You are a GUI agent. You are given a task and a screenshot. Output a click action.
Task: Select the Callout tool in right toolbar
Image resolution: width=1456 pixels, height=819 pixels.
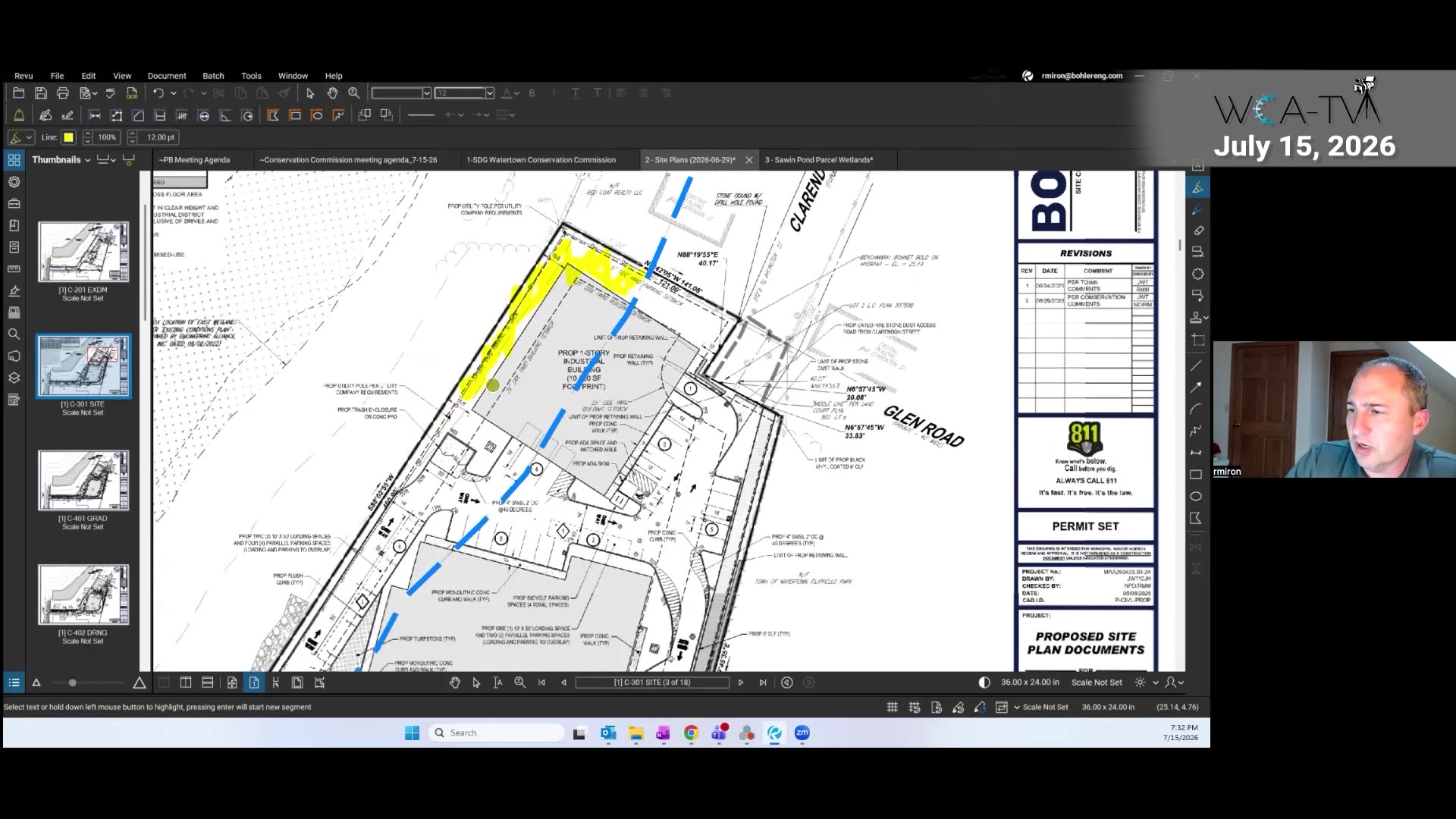1197,295
